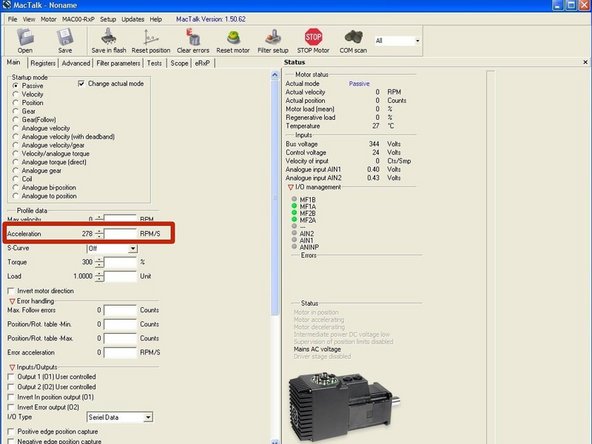Open the File menu
592x444 pixels.
(12, 19)
